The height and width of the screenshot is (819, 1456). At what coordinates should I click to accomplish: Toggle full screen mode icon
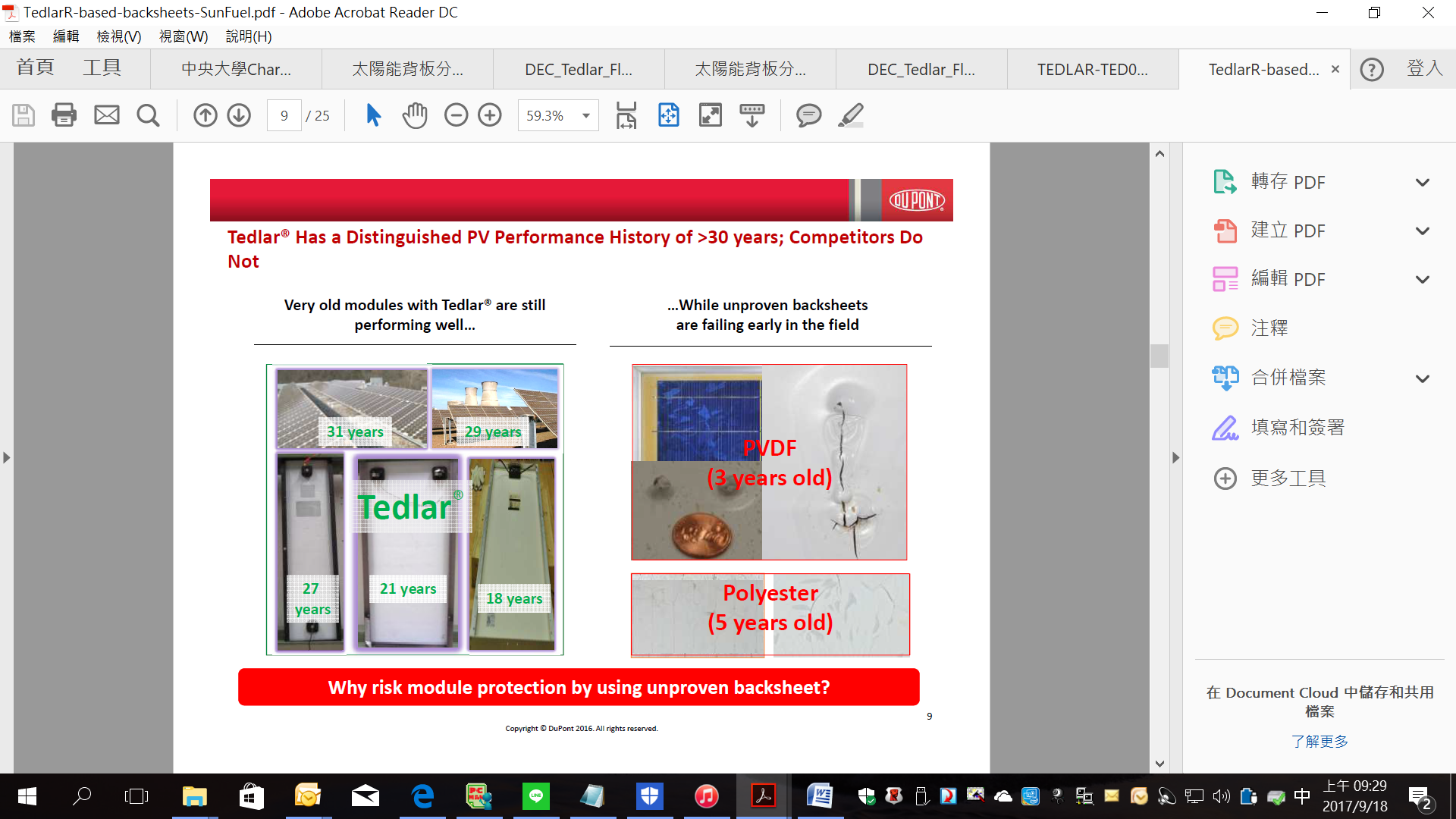(710, 115)
